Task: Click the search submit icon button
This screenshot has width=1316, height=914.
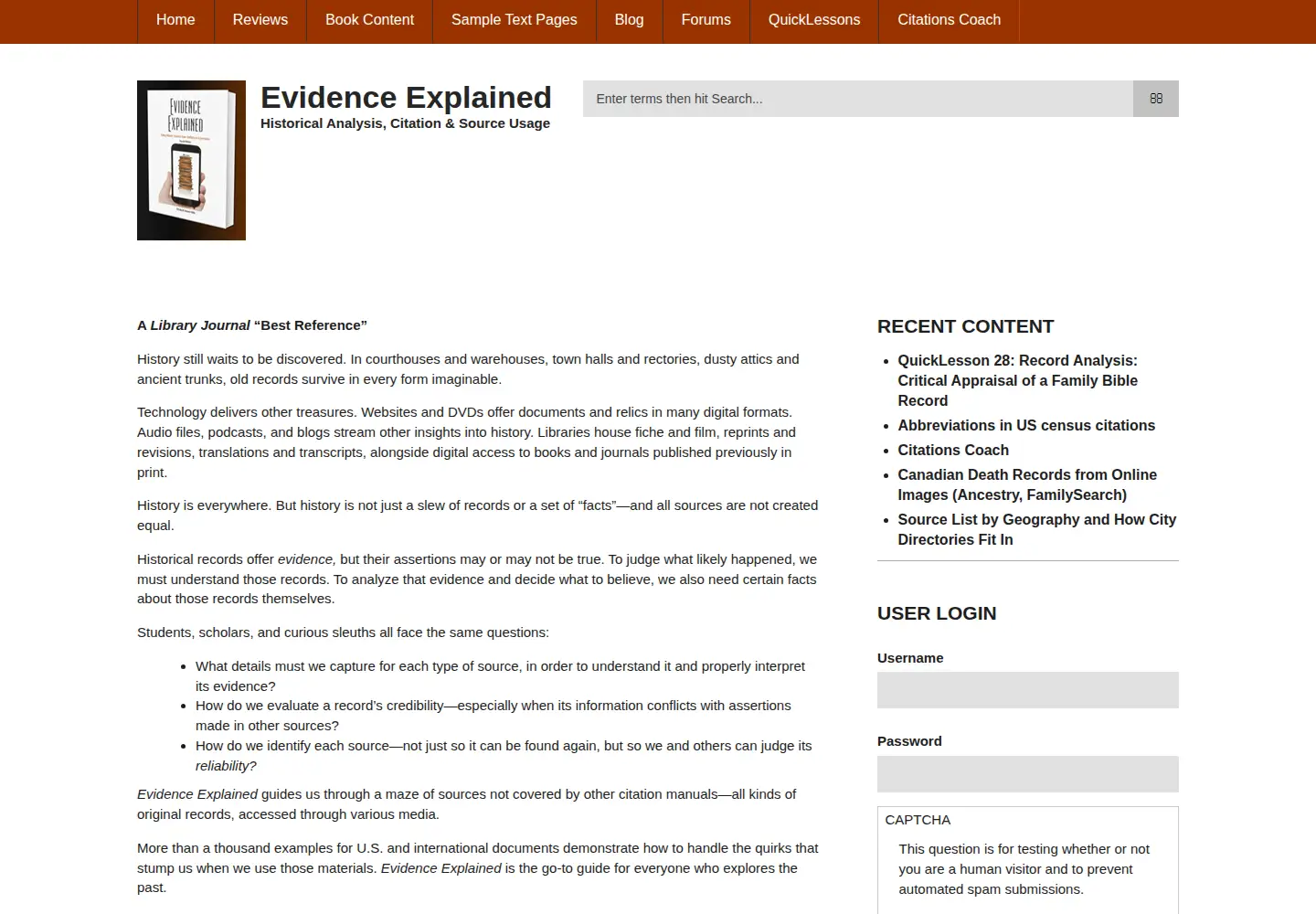Action: (1155, 99)
